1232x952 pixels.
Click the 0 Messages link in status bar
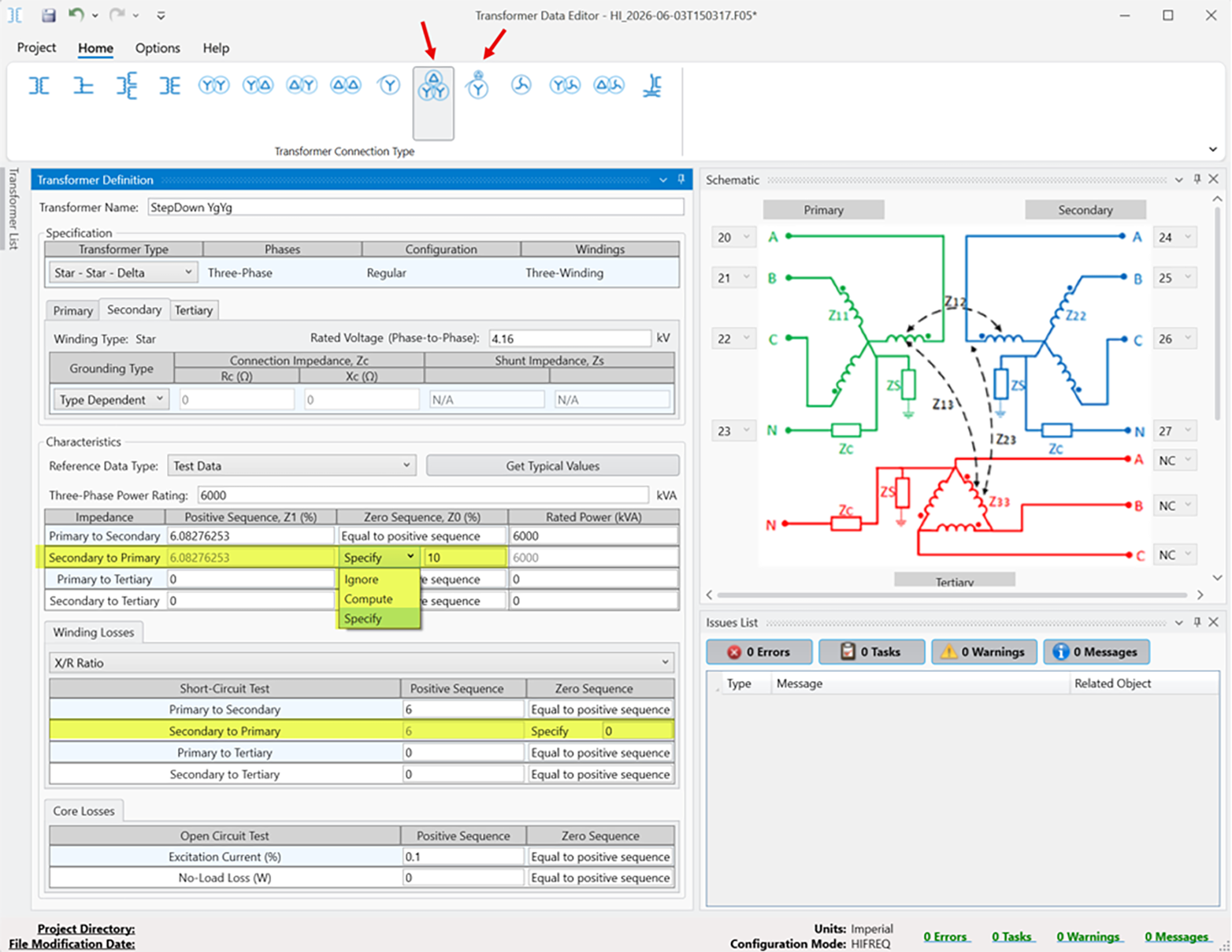click(x=1177, y=936)
